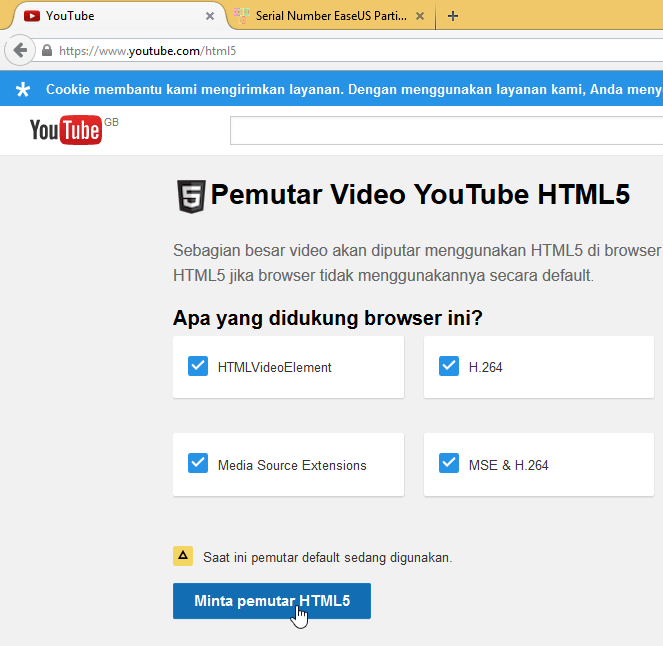This screenshot has width=663, height=646.
Task: Click the 'Pemutar Video YouTube HTML5' heading
Action: tap(420, 194)
